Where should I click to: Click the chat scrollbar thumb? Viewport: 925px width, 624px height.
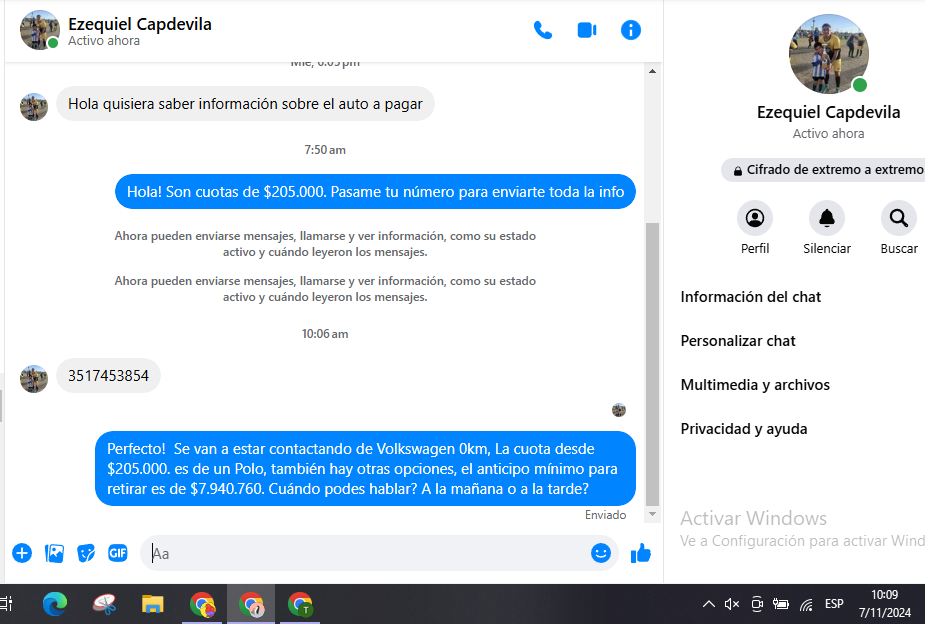[652, 364]
